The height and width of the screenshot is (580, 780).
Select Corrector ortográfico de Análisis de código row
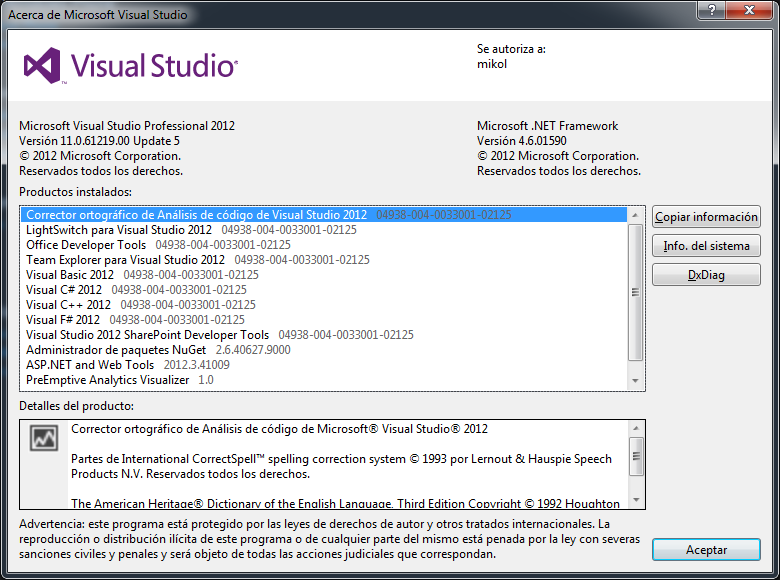click(x=324, y=215)
